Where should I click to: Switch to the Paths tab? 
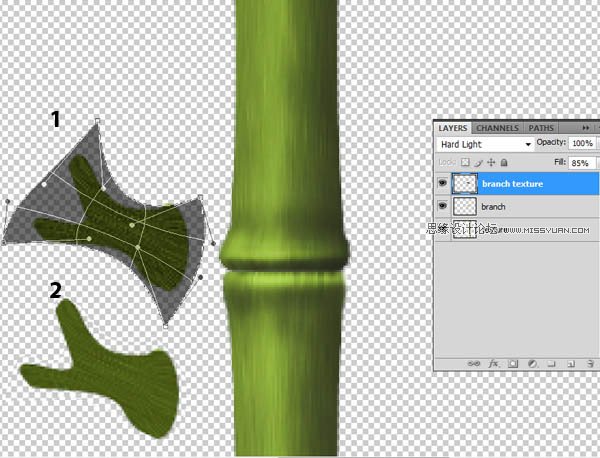tap(541, 128)
